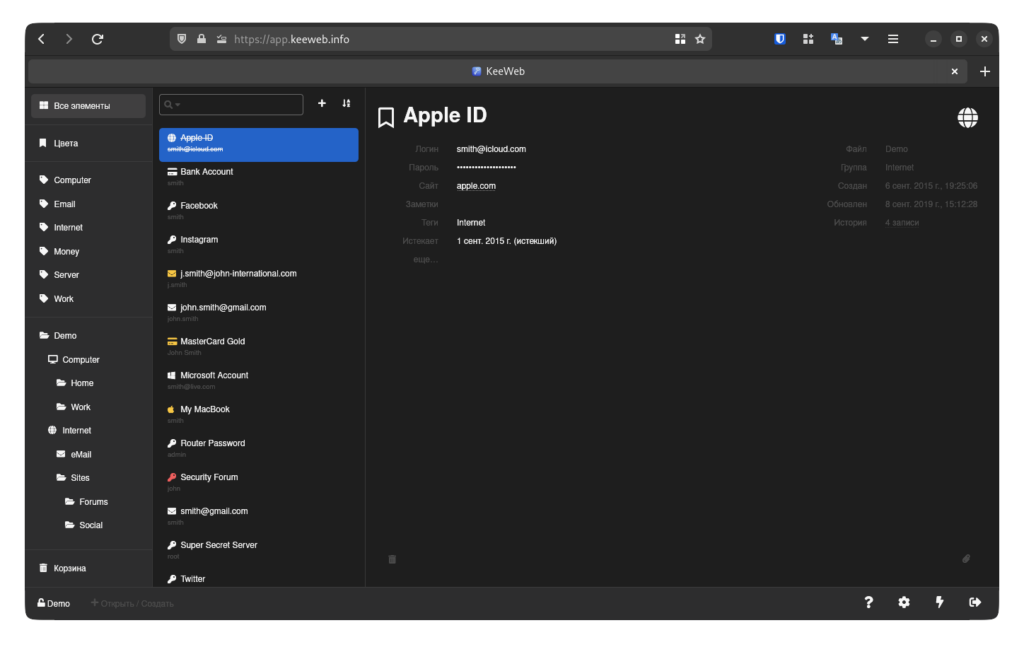The width and height of the screenshot is (1024, 647).
Task: Click the trash icon below entry details
Action: pyautogui.click(x=392, y=559)
